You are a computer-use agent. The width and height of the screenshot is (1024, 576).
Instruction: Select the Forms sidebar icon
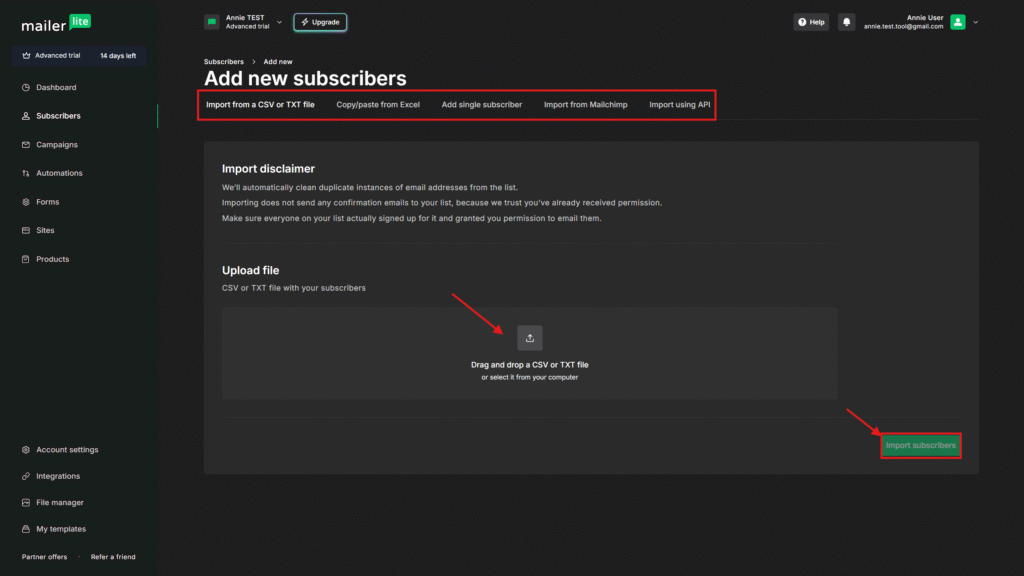tap(26, 202)
